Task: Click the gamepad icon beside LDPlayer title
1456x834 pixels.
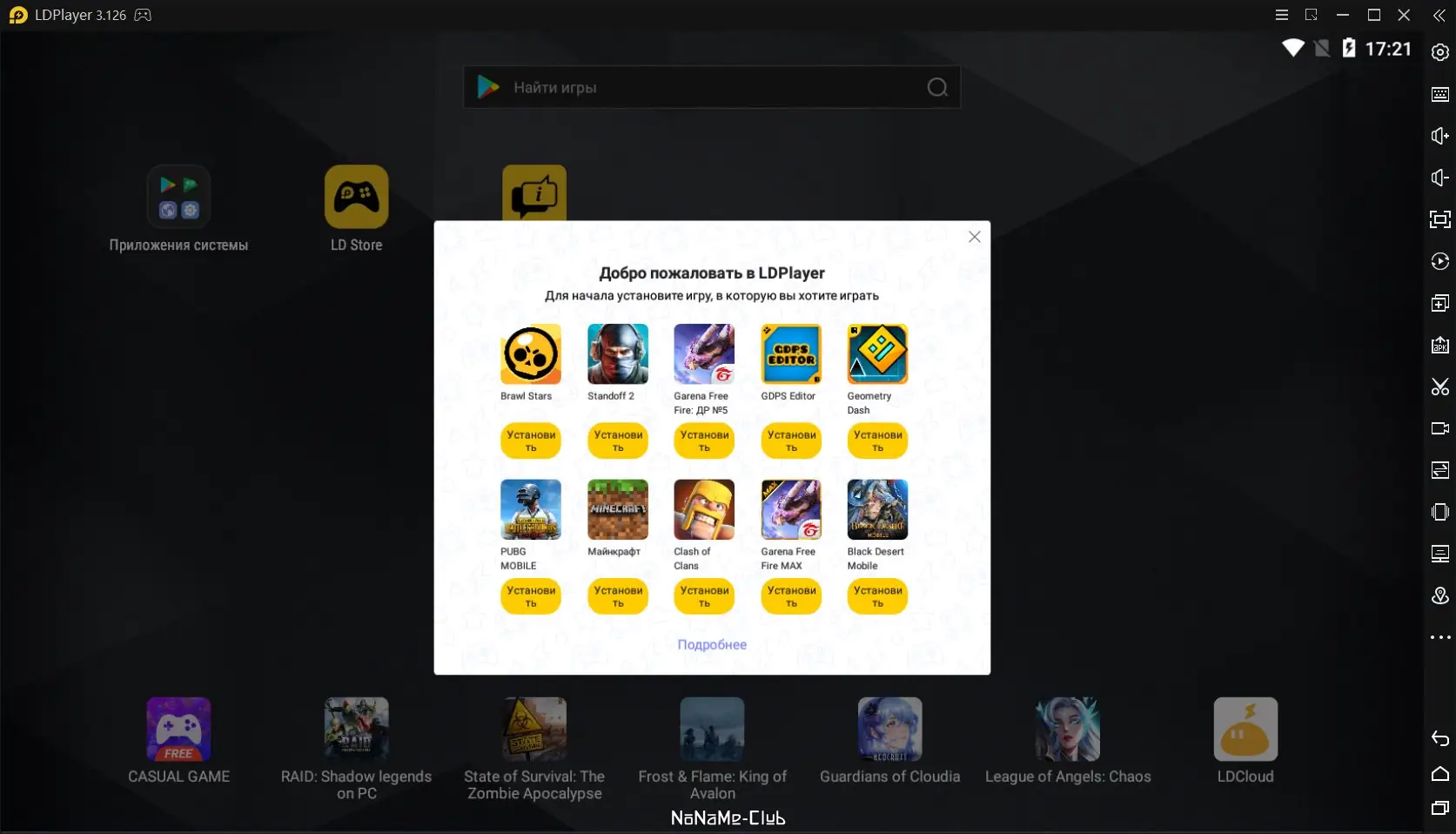Action: [144, 16]
